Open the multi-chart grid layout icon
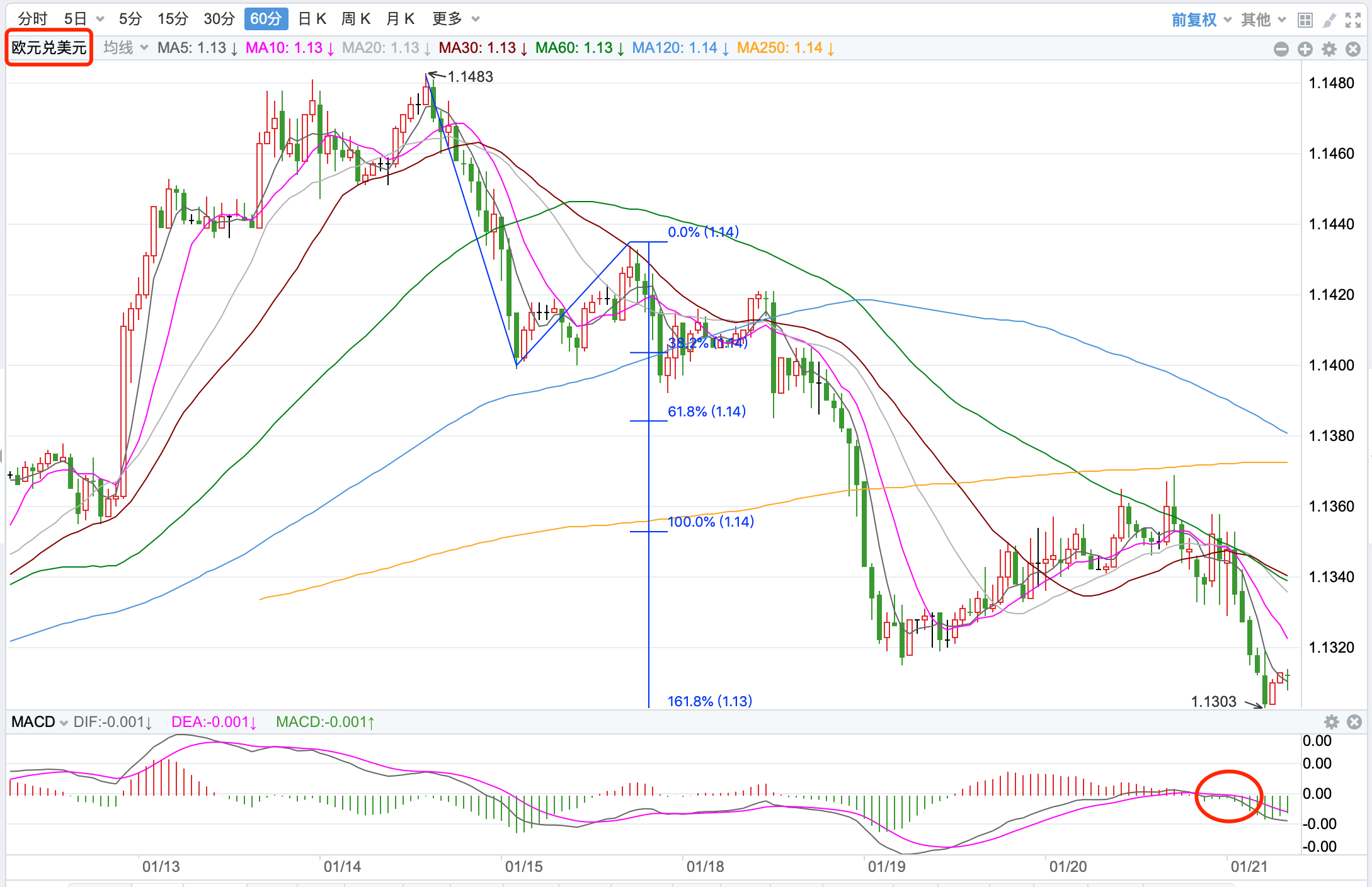This screenshot has width=1372, height=887. [1305, 20]
